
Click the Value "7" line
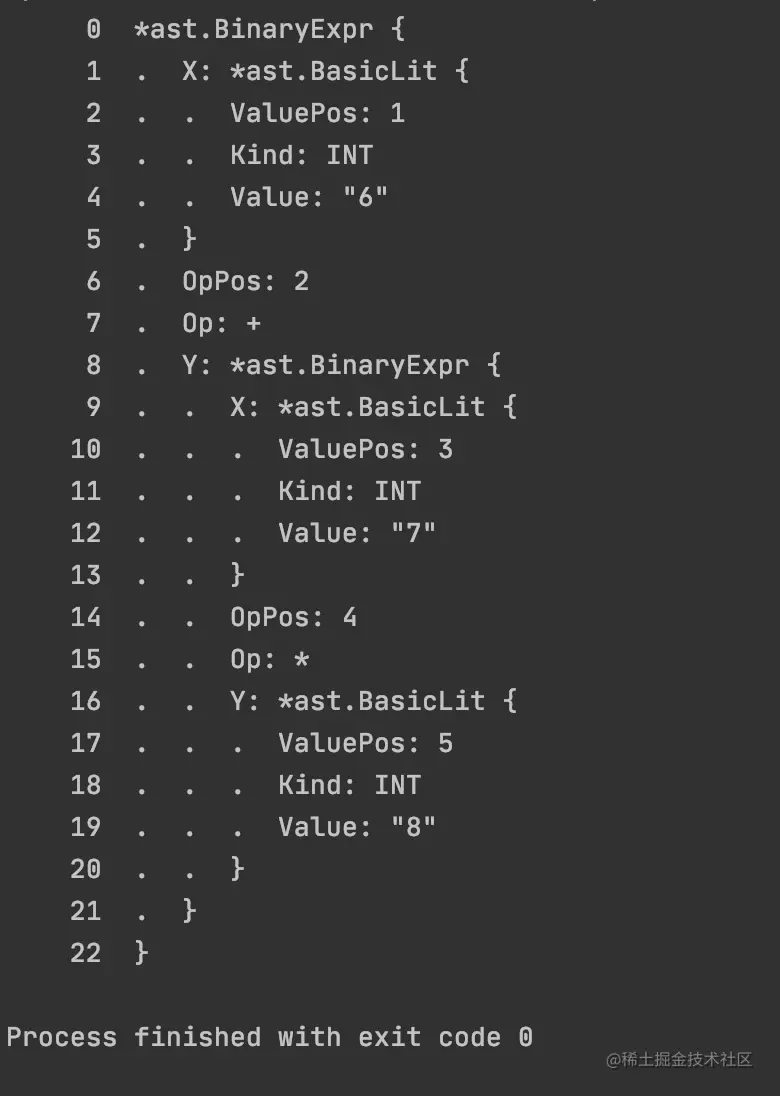click(x=357, y=533)
